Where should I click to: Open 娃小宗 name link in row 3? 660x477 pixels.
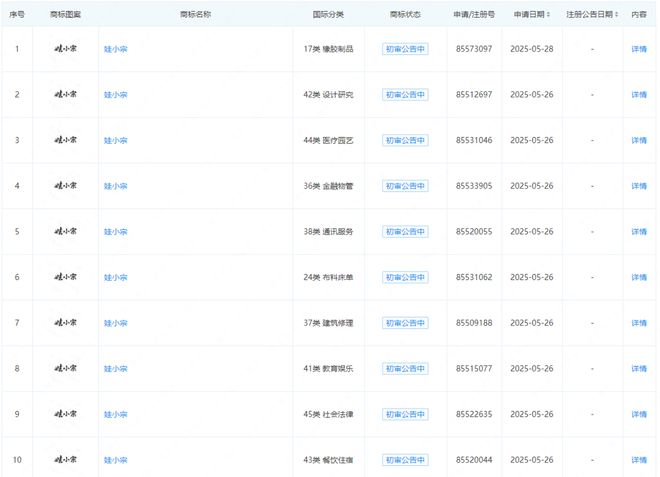116,140
